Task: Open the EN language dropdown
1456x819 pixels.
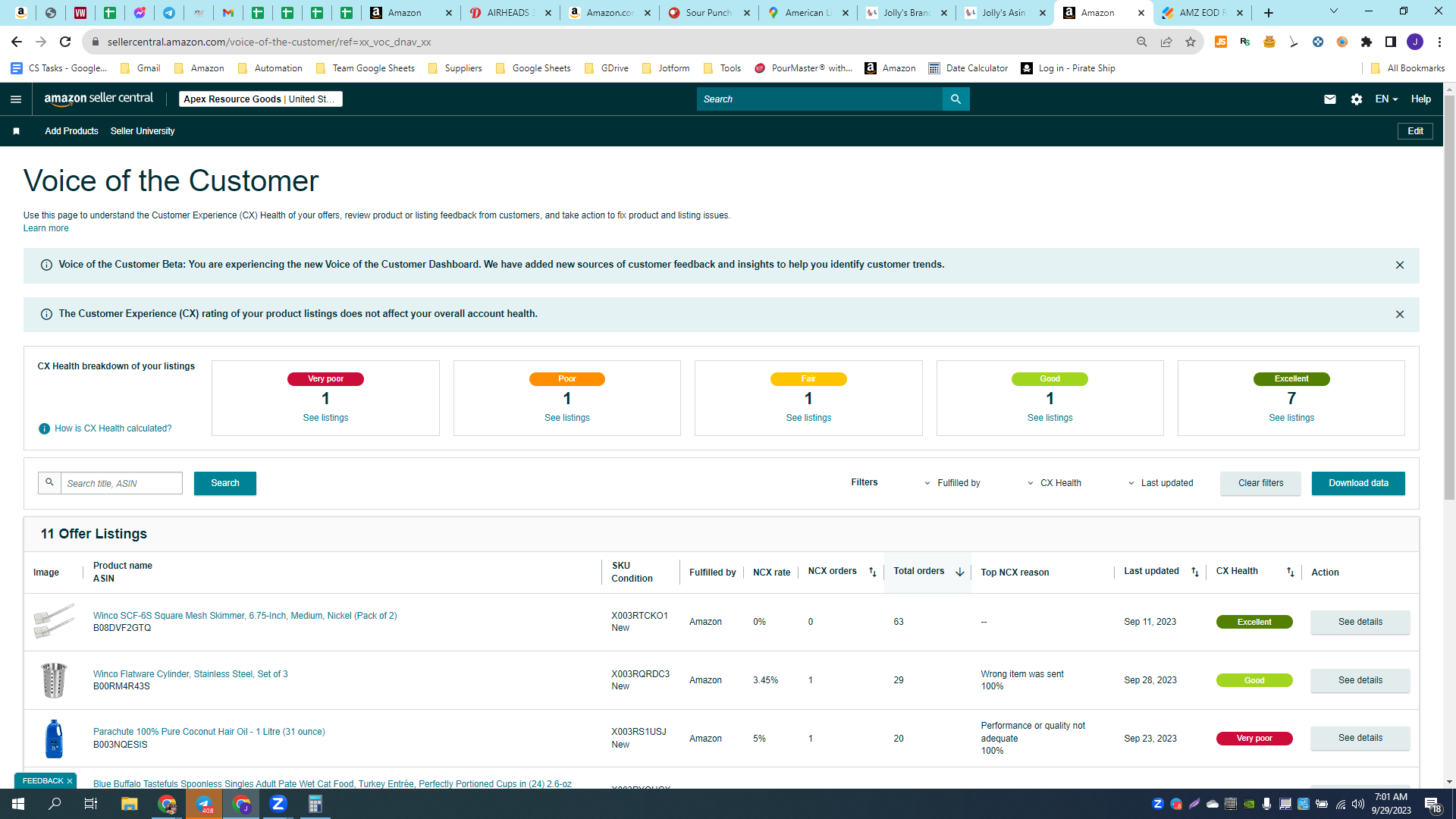Action: coord(1386,99)
